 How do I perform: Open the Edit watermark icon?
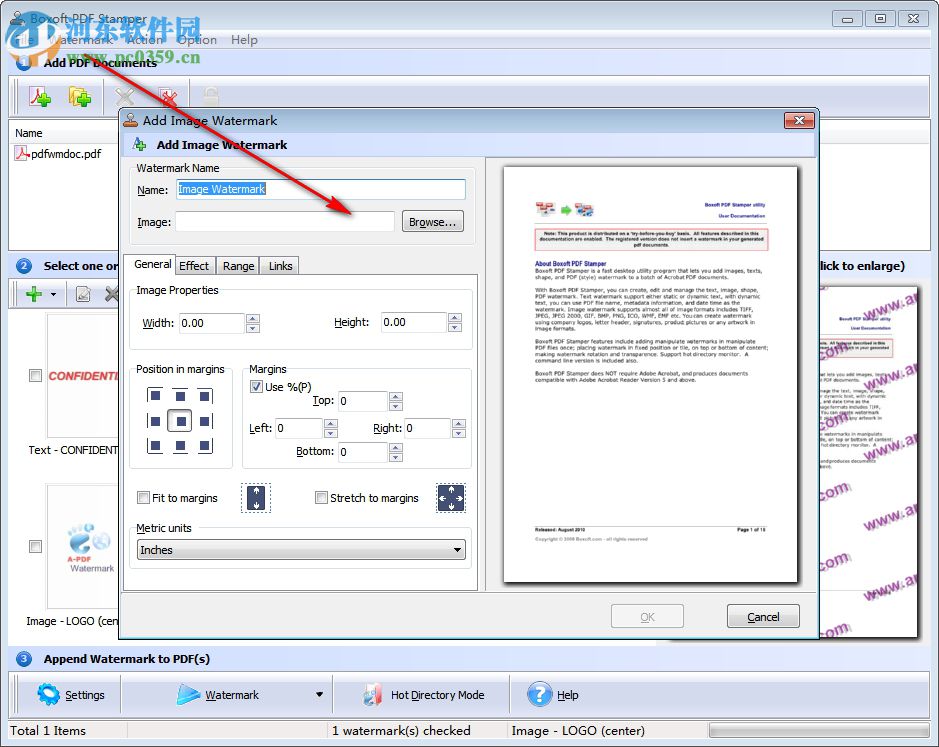point(83,293)
